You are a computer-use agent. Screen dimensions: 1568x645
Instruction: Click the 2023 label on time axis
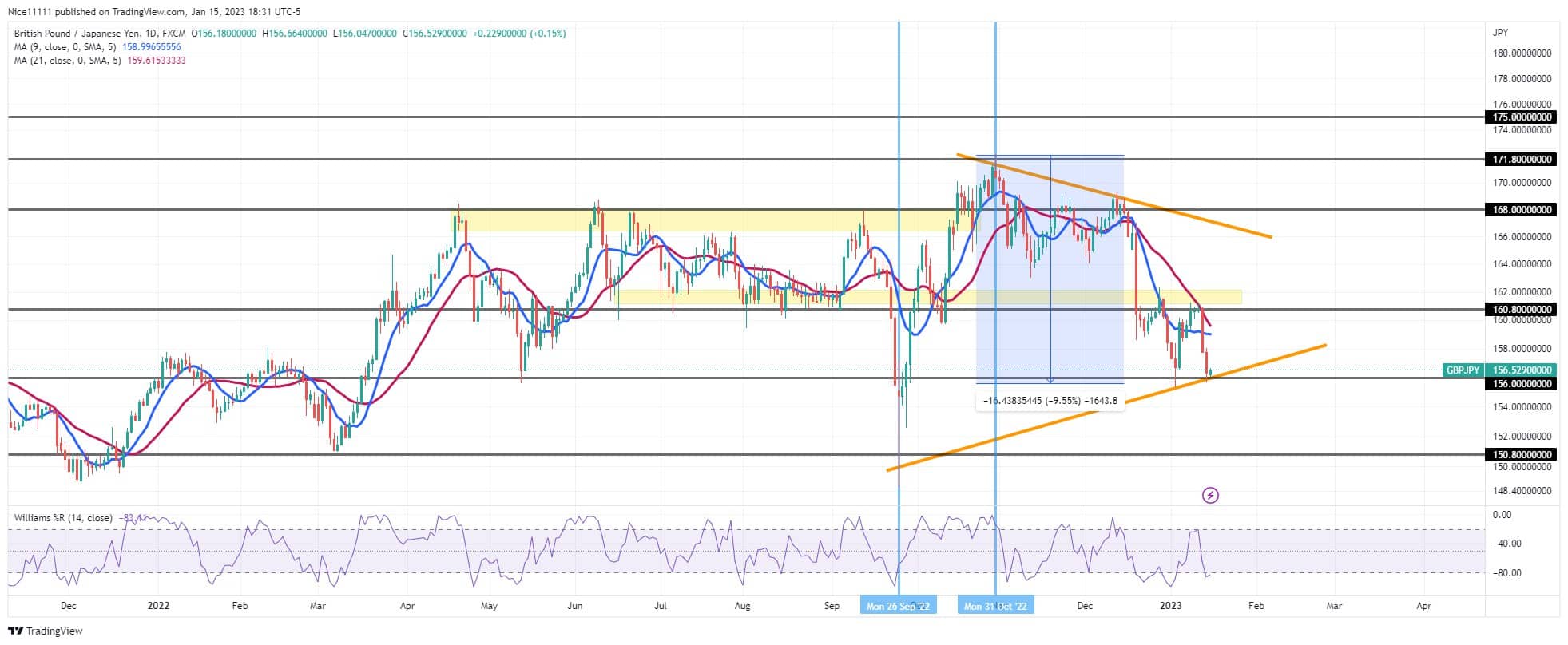point(1171,606)
